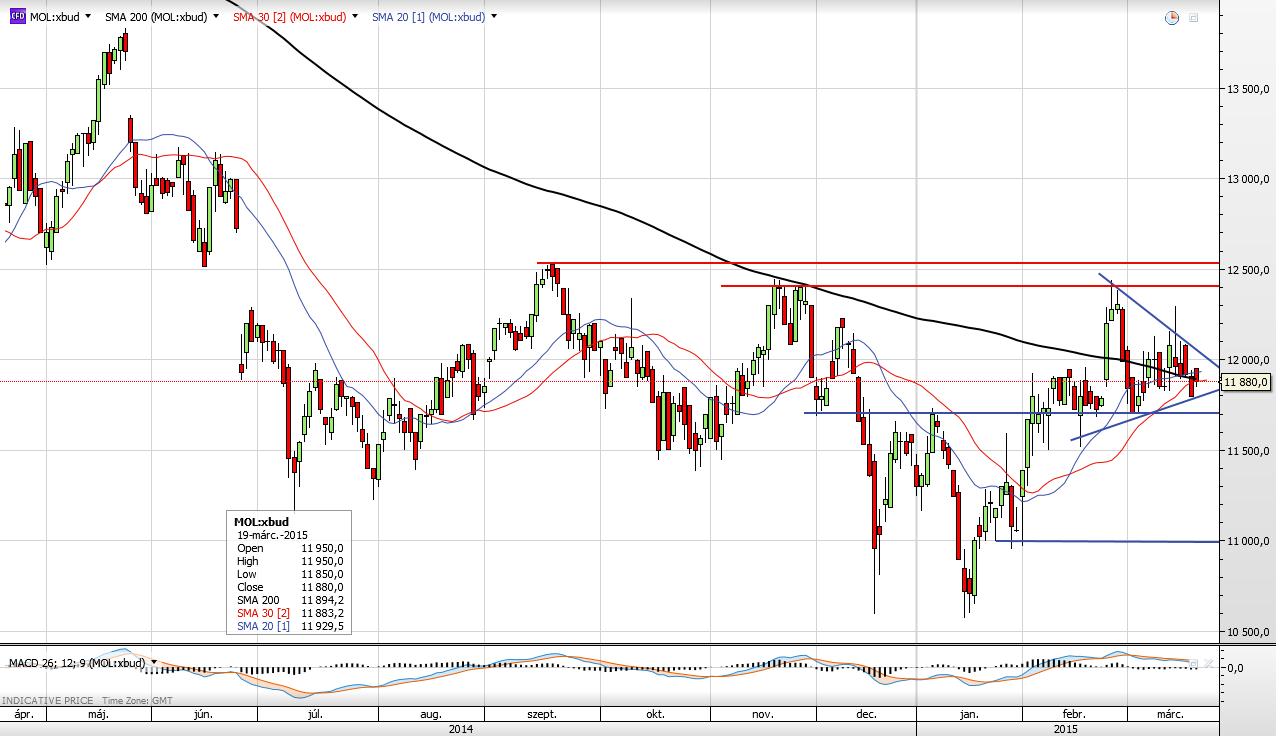Click the 13 000,0 price axis label
This screenshot has height=736, width=1276.
pos(1248,179)
